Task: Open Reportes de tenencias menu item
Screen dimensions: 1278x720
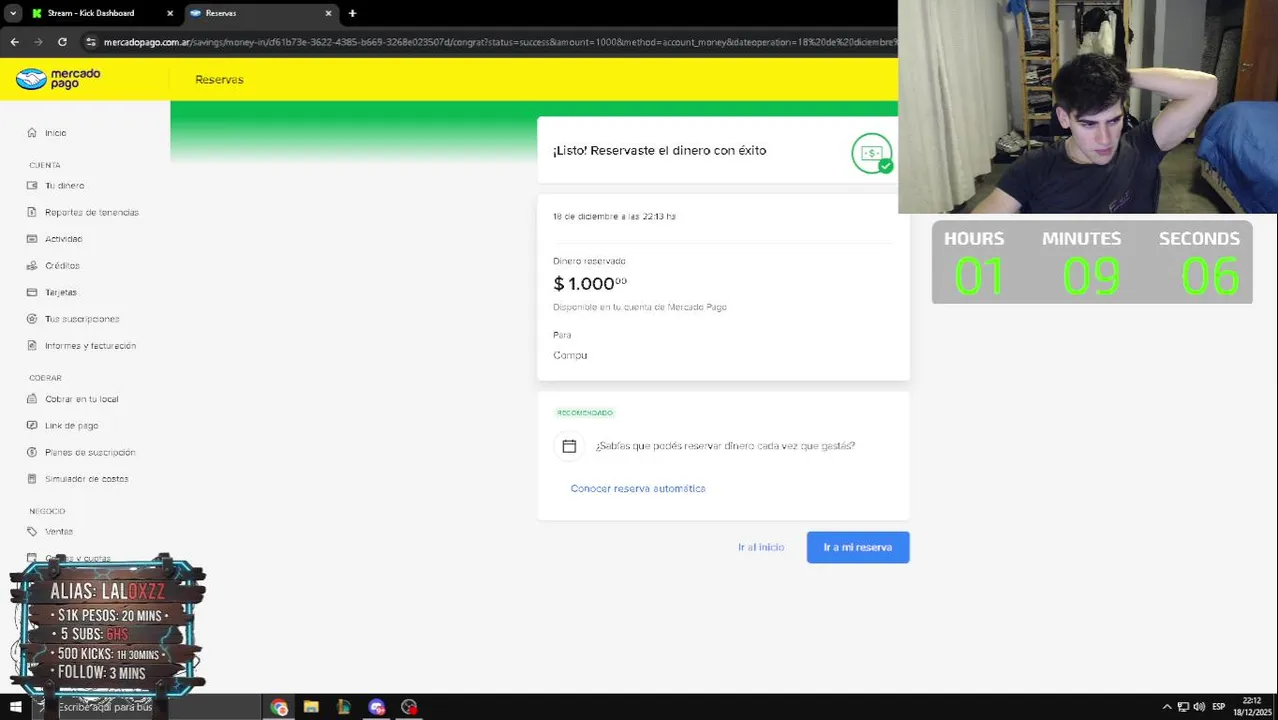Action: 91,212
